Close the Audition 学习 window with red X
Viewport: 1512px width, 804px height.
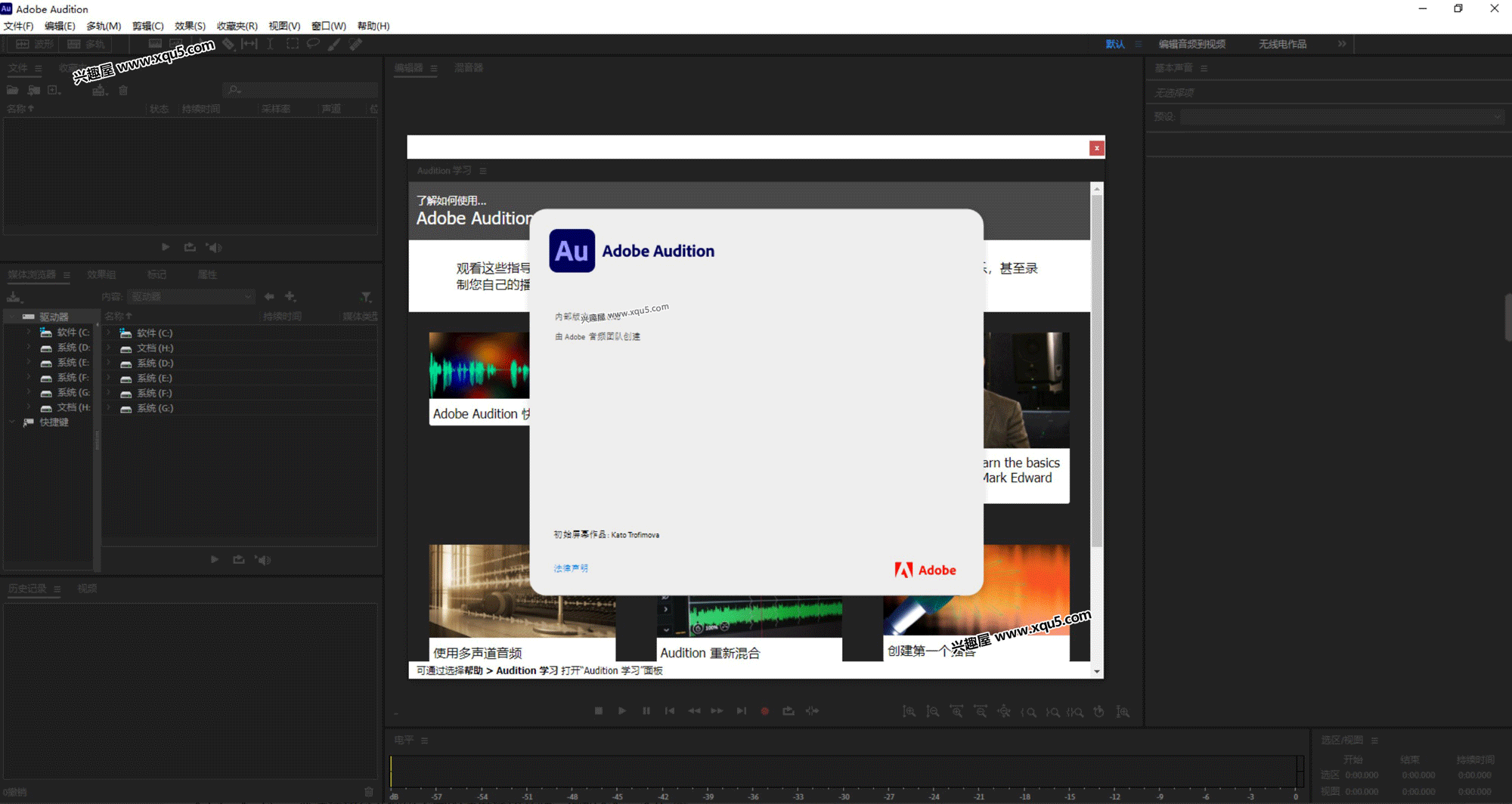1096,148
